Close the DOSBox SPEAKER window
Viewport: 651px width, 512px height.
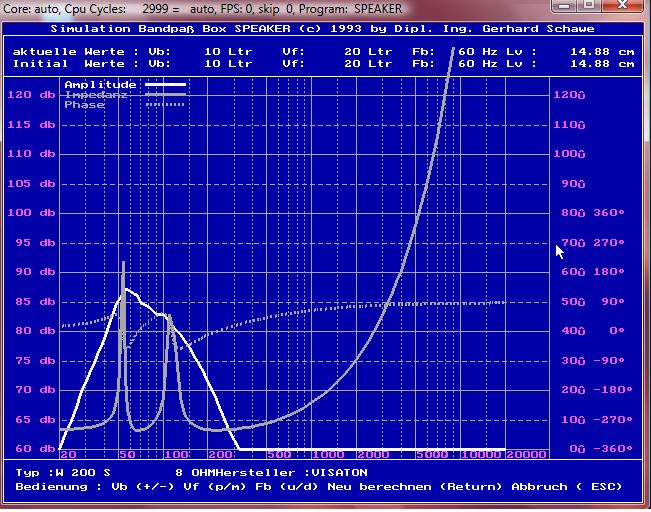tap(622, 5)
